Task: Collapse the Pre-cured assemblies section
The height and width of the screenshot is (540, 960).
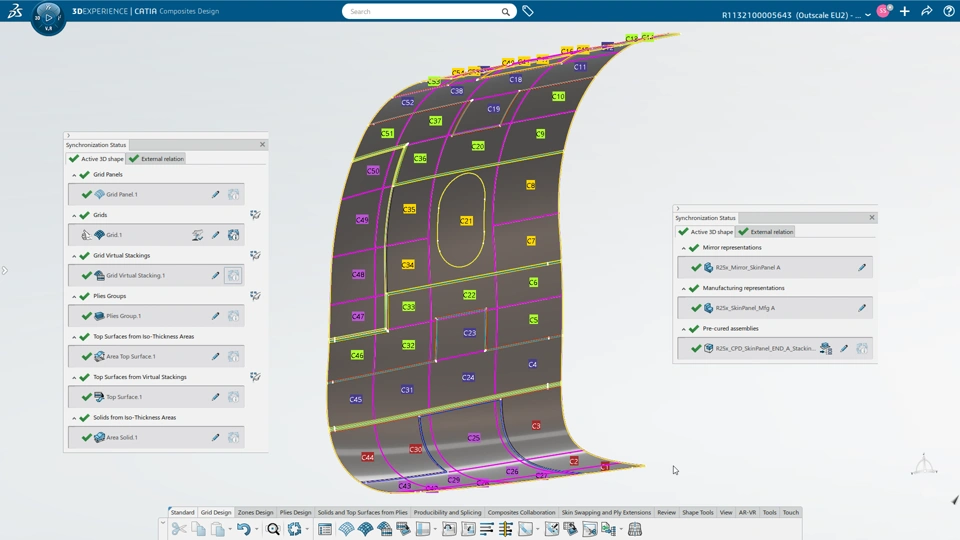Action: 684,329
